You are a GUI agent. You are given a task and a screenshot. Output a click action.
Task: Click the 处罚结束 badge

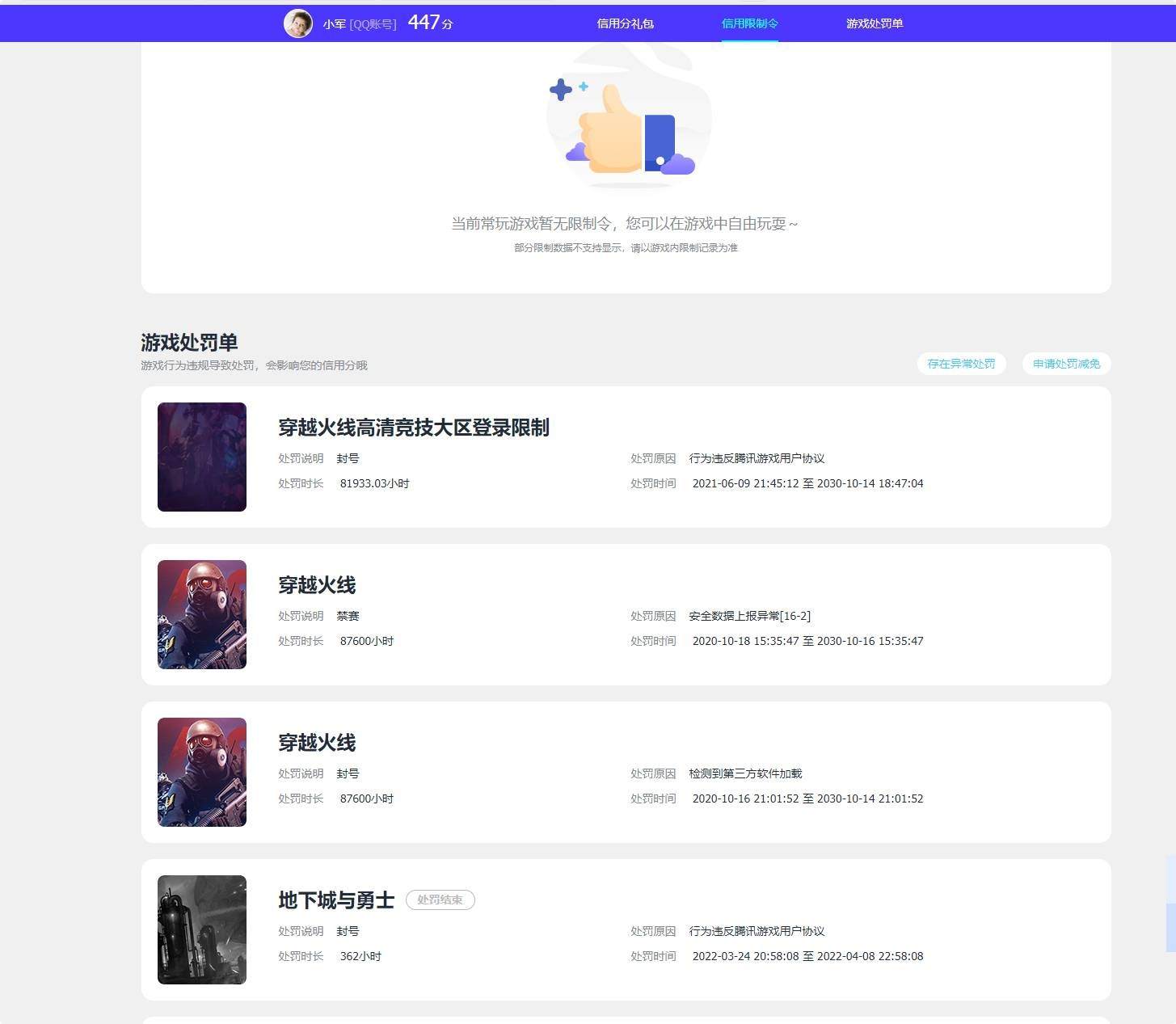coord(440,900)
